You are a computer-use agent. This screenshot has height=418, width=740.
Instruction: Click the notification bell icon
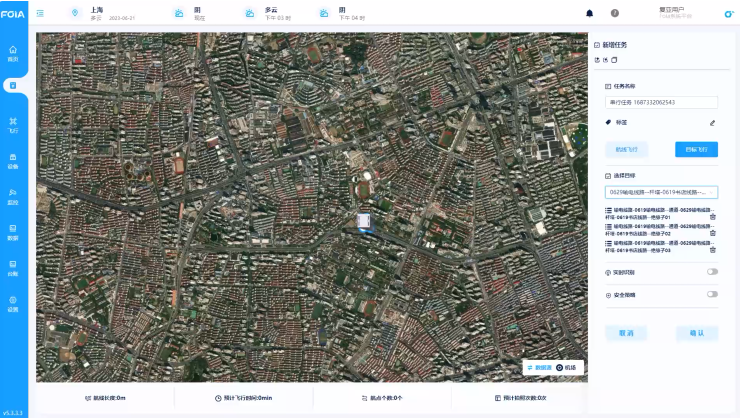click(x=589, y=13)
